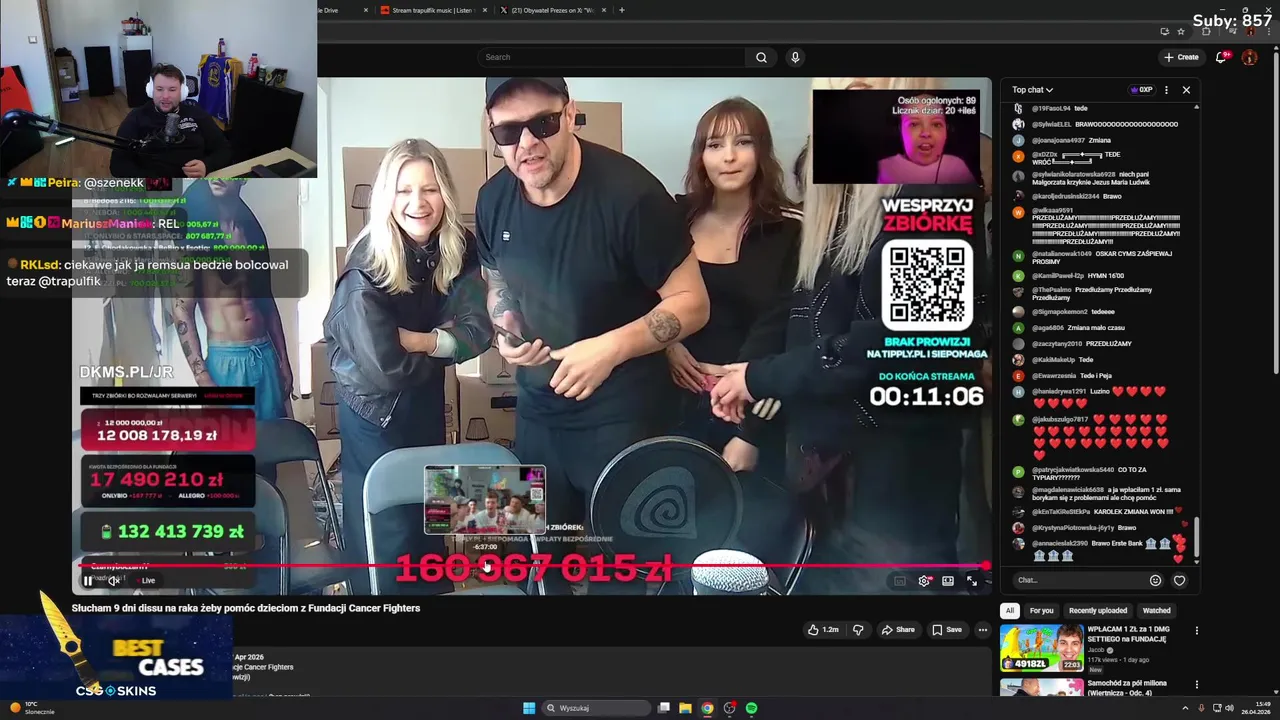Dislike the video
Viewport: 1280px width, 720px height.
pyautogui.click(x=857, y=630)
